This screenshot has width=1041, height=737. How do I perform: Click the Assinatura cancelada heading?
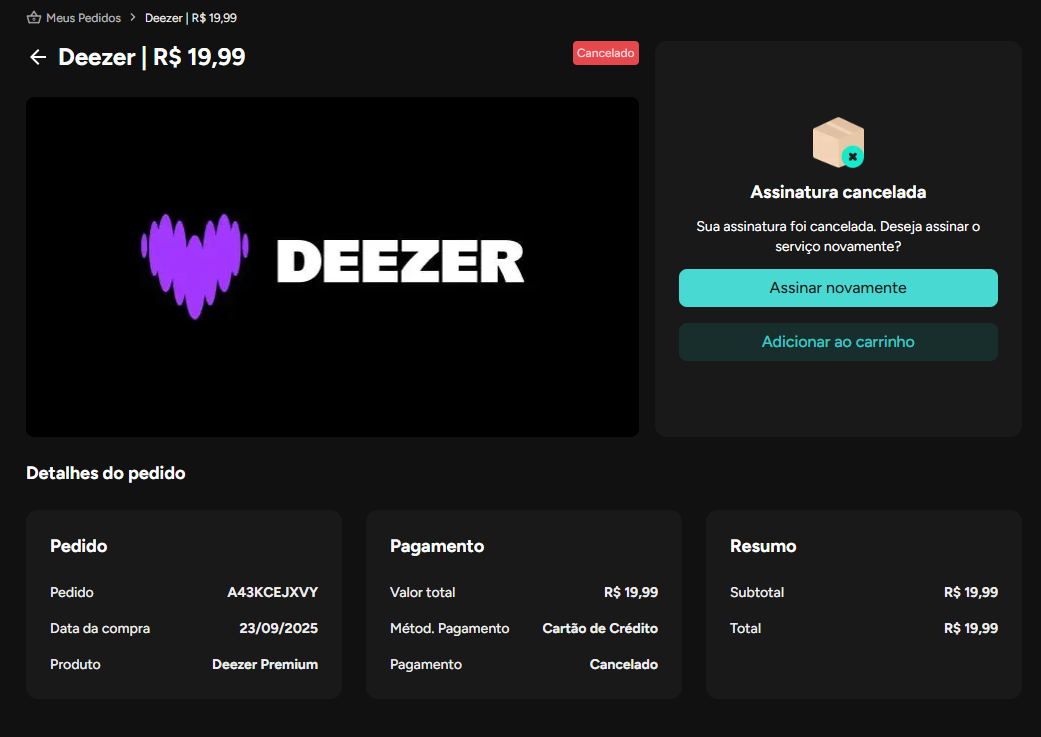click(838, 192)
